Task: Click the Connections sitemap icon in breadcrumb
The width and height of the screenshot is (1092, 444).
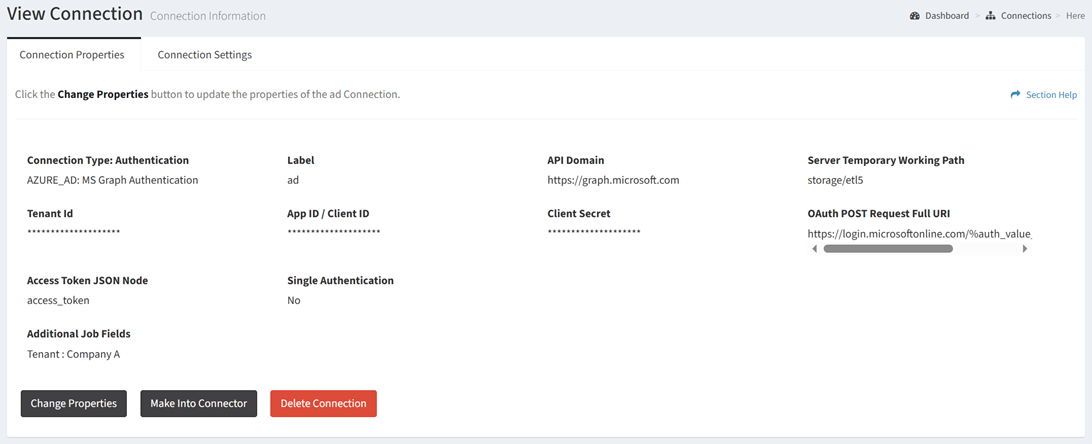Action: pyautogui.click(x=990, y=16)
